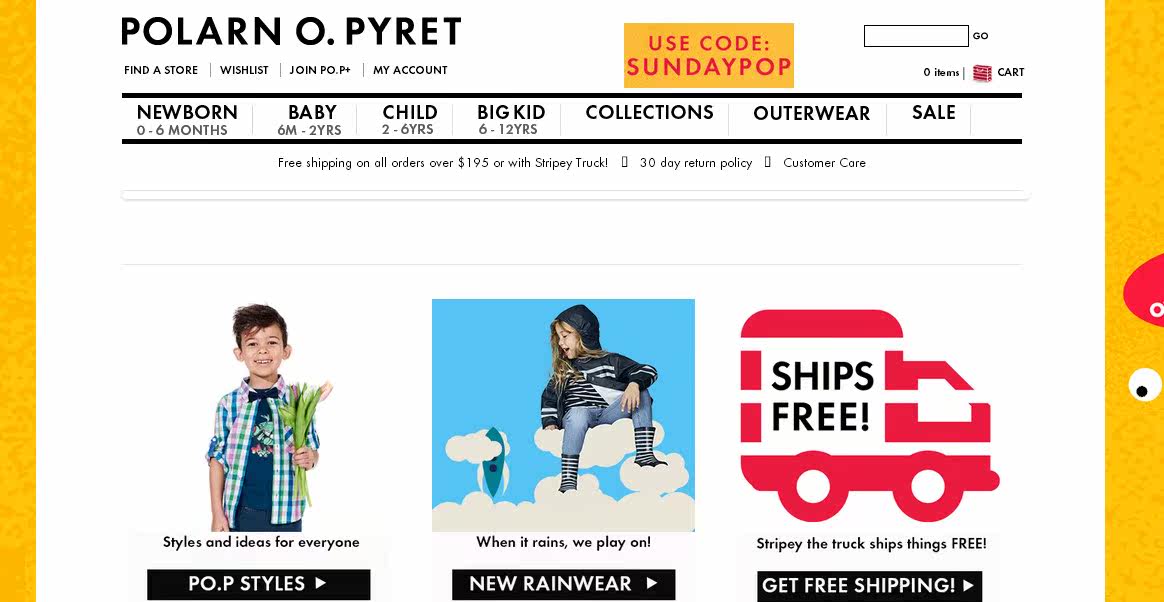Open My Account page

(410, 71)
